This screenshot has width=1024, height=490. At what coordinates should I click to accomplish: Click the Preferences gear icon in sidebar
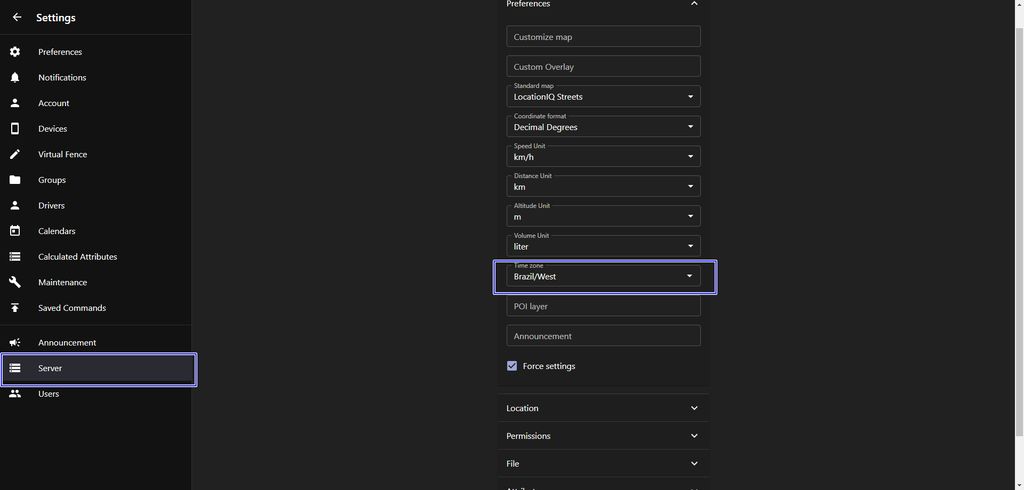click(15, 52)
